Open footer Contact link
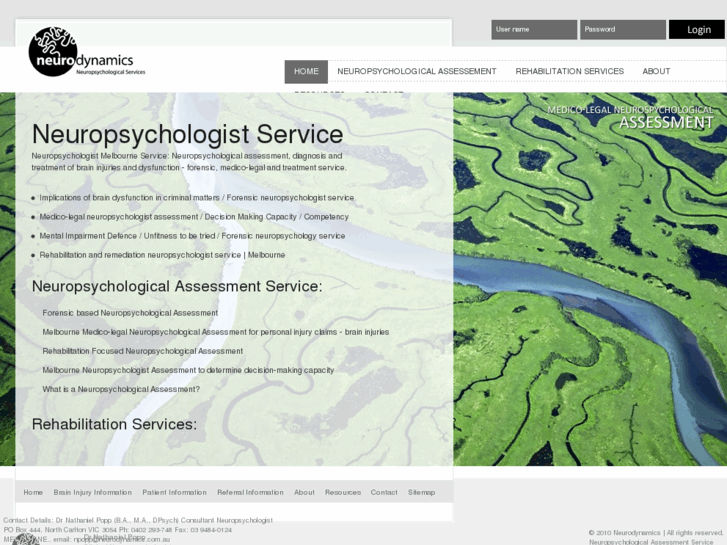This screenshot has height=545, width=727. (384, 493)
